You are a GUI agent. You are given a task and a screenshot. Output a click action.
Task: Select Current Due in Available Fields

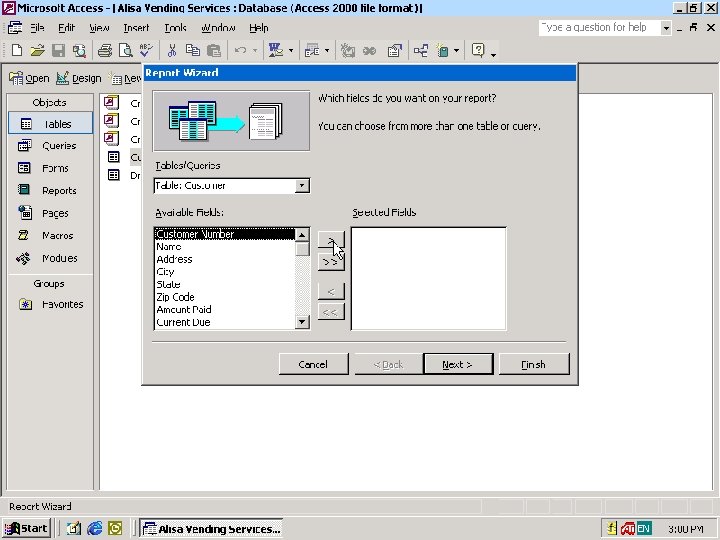pos(225,322)
